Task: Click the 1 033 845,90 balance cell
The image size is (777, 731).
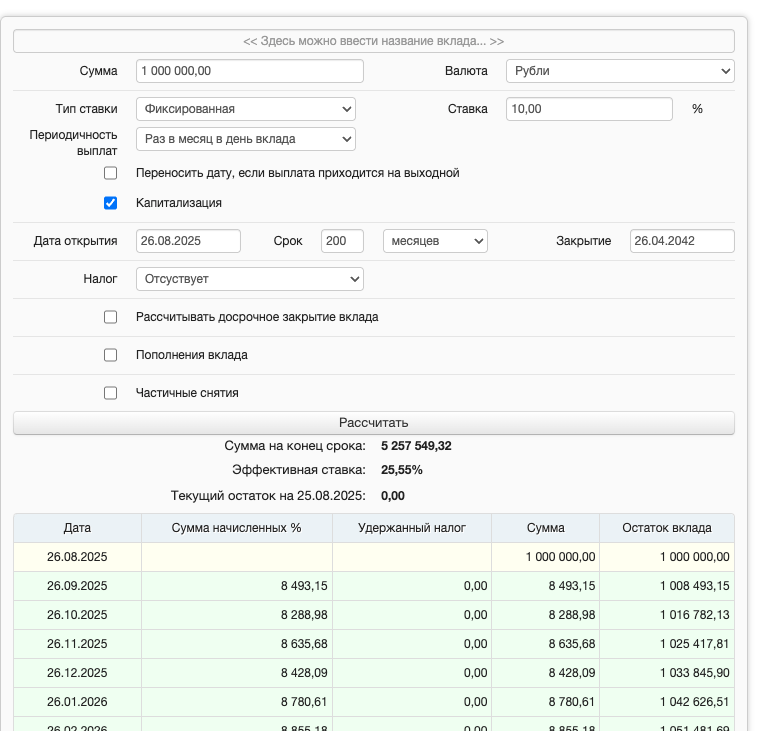Action: pyautogui.click(x=667, y=673)
